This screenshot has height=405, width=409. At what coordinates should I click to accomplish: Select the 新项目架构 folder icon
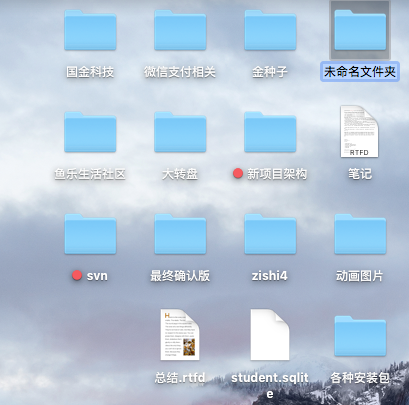(270, 132)
